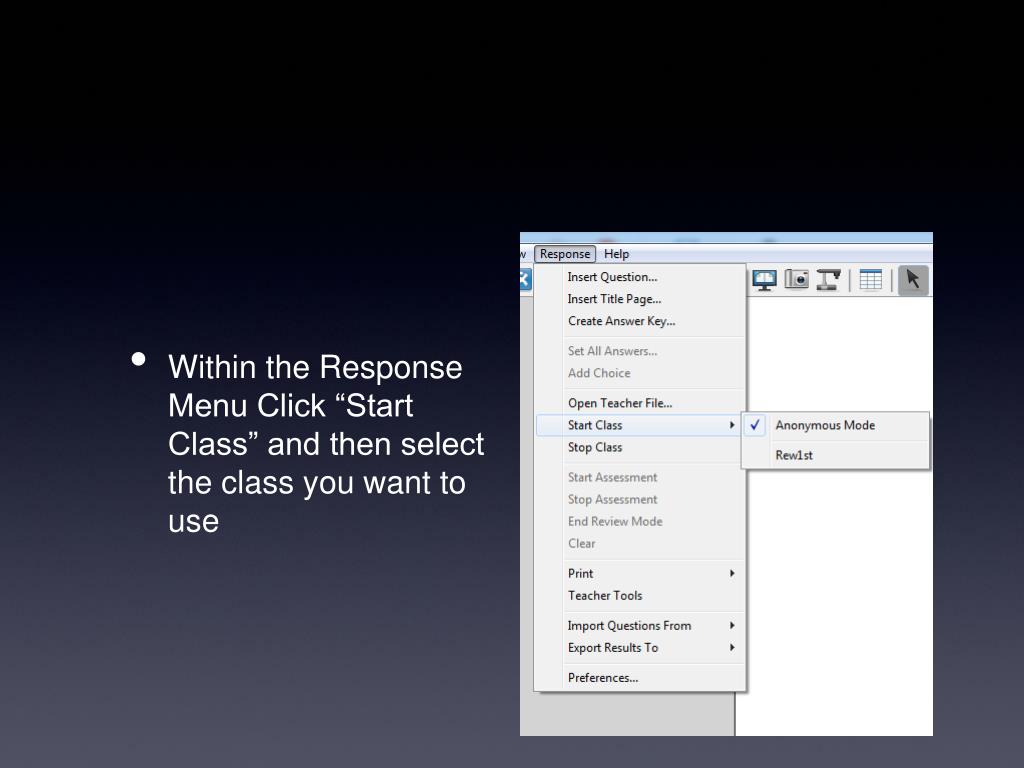The width and height of the screenshot is (1024, 768).
Task: Expand the Print submenu arrow
Action: tap(732, 573)
